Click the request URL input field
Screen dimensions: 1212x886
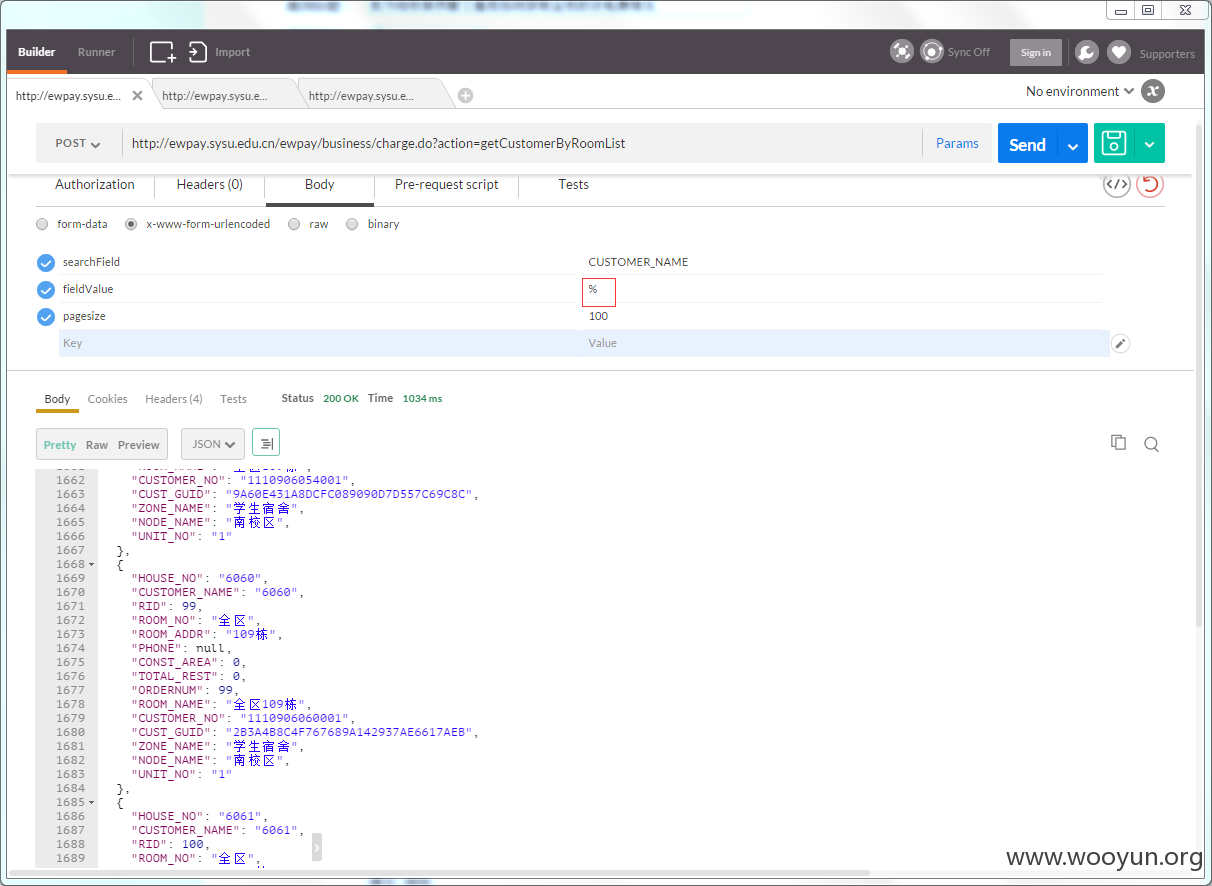pos(522,143)
